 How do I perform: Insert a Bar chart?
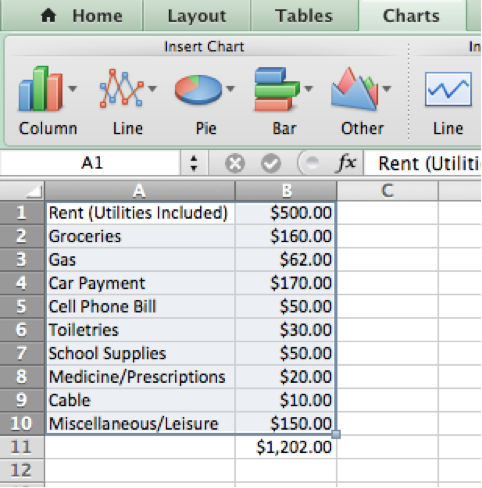[x=276, y=89]
